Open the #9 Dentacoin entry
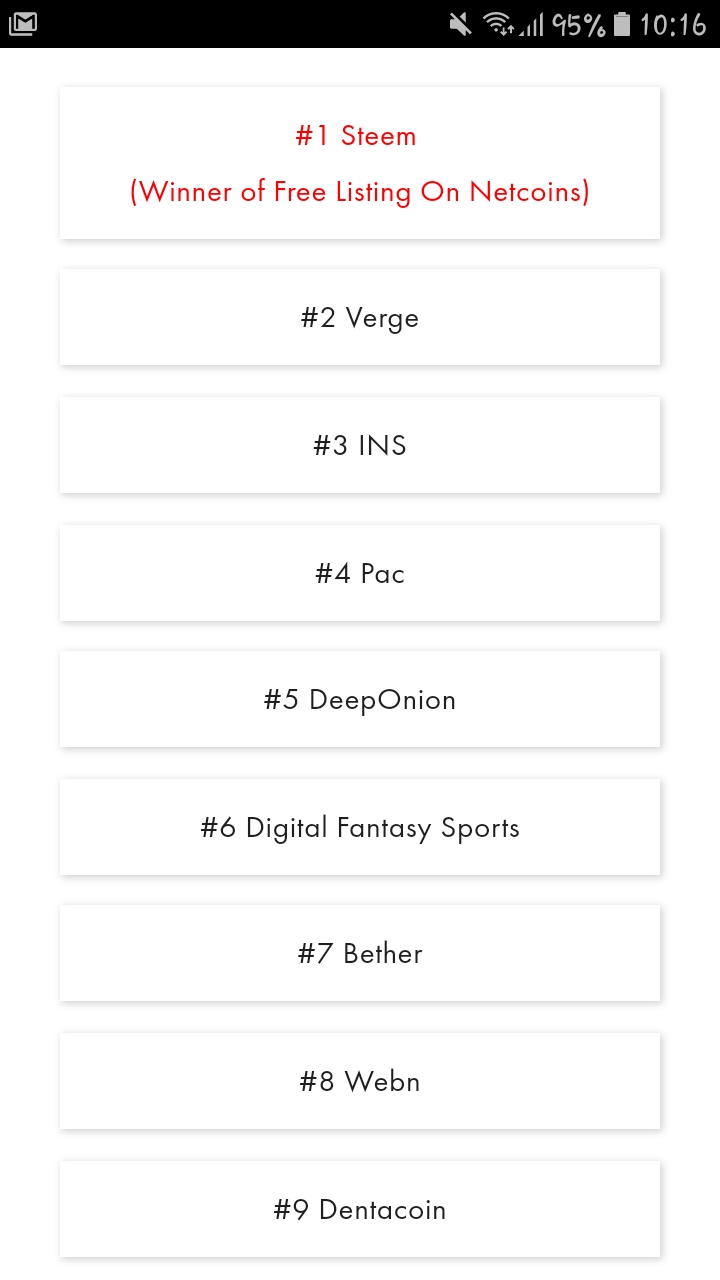The width and height of the screenshot is (720, 1280). click(x=360, y=1209)
